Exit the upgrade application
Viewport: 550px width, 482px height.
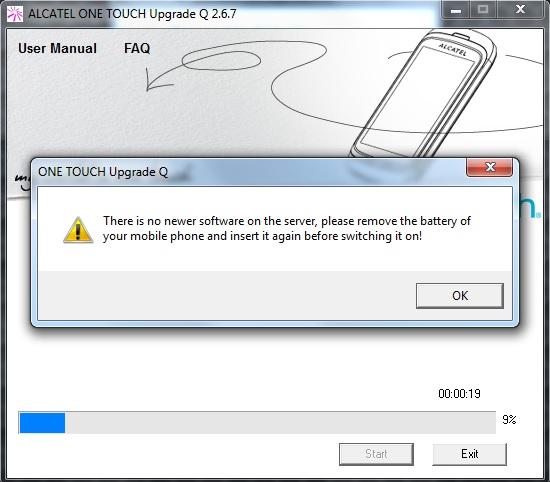tap(469, 454)
